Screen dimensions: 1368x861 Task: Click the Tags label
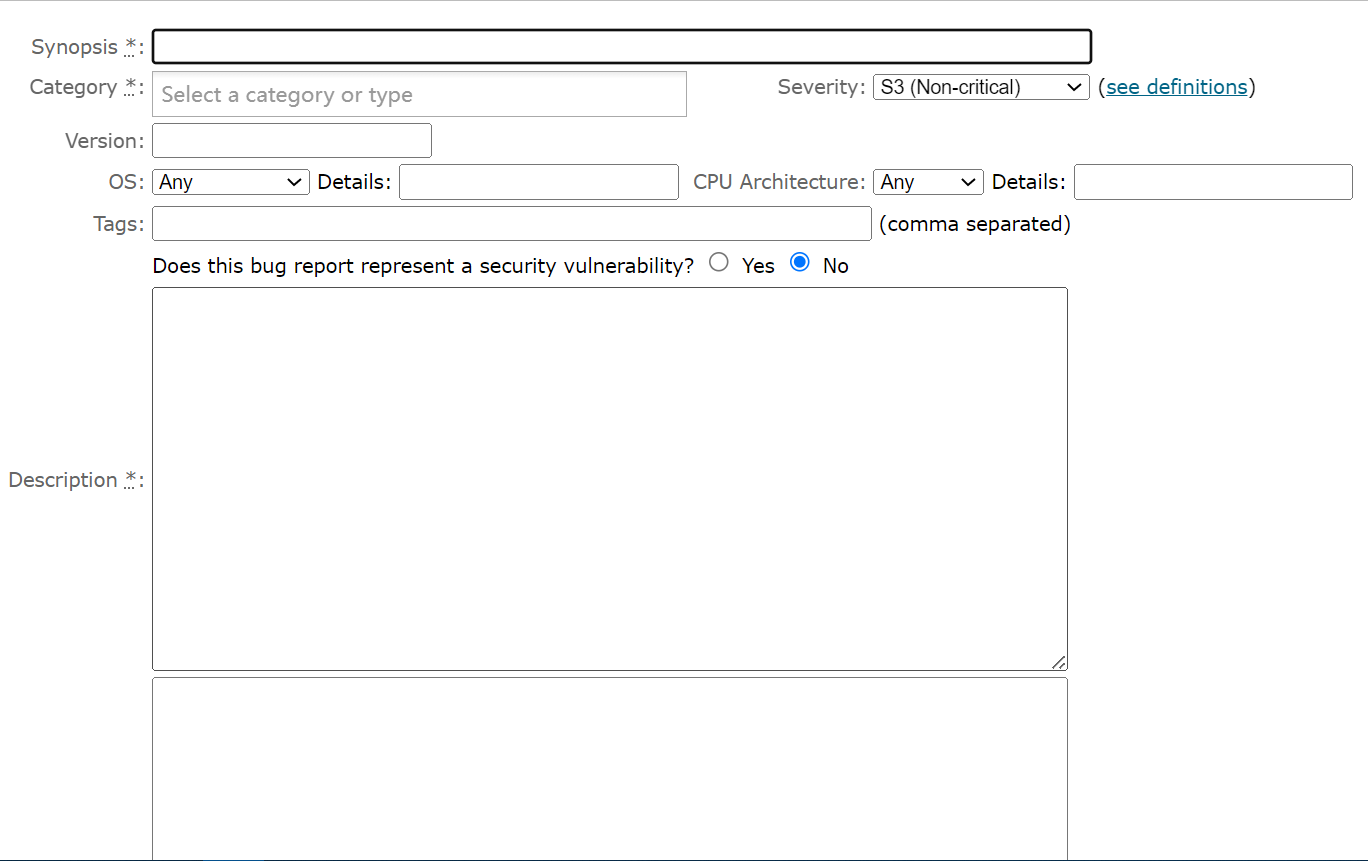point(119,224)
